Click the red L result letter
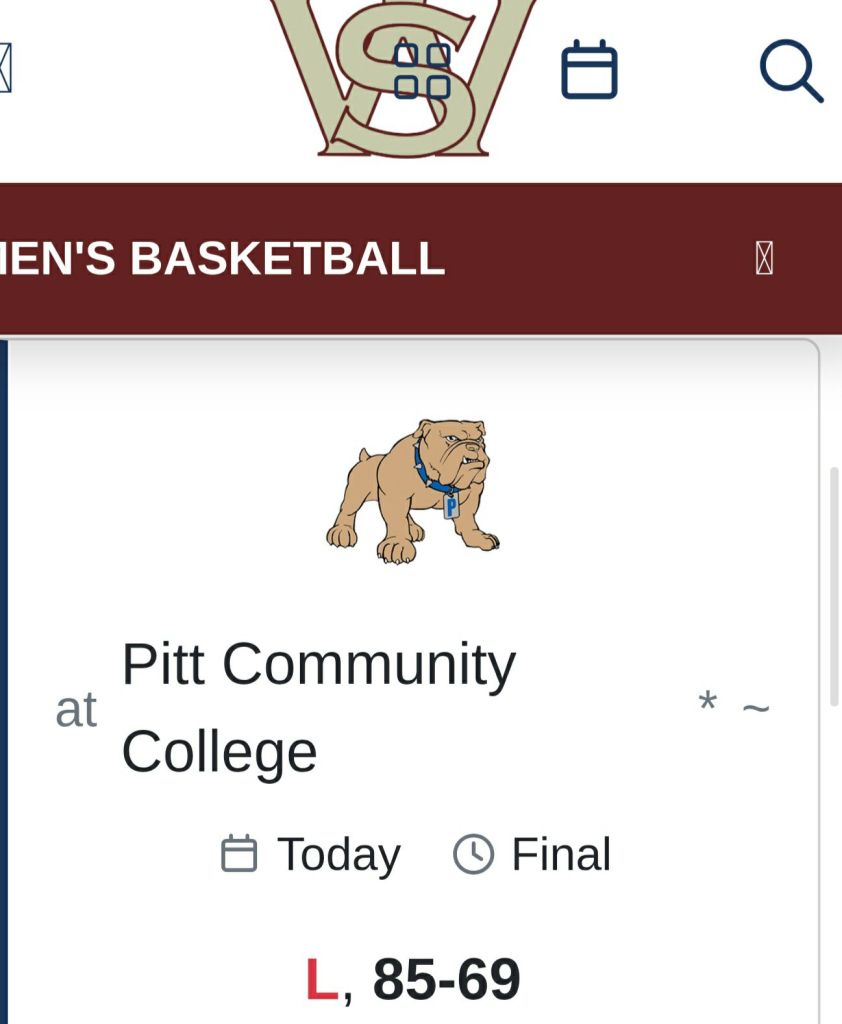This screenshot has width=842, height=1024. pos(321,980)
